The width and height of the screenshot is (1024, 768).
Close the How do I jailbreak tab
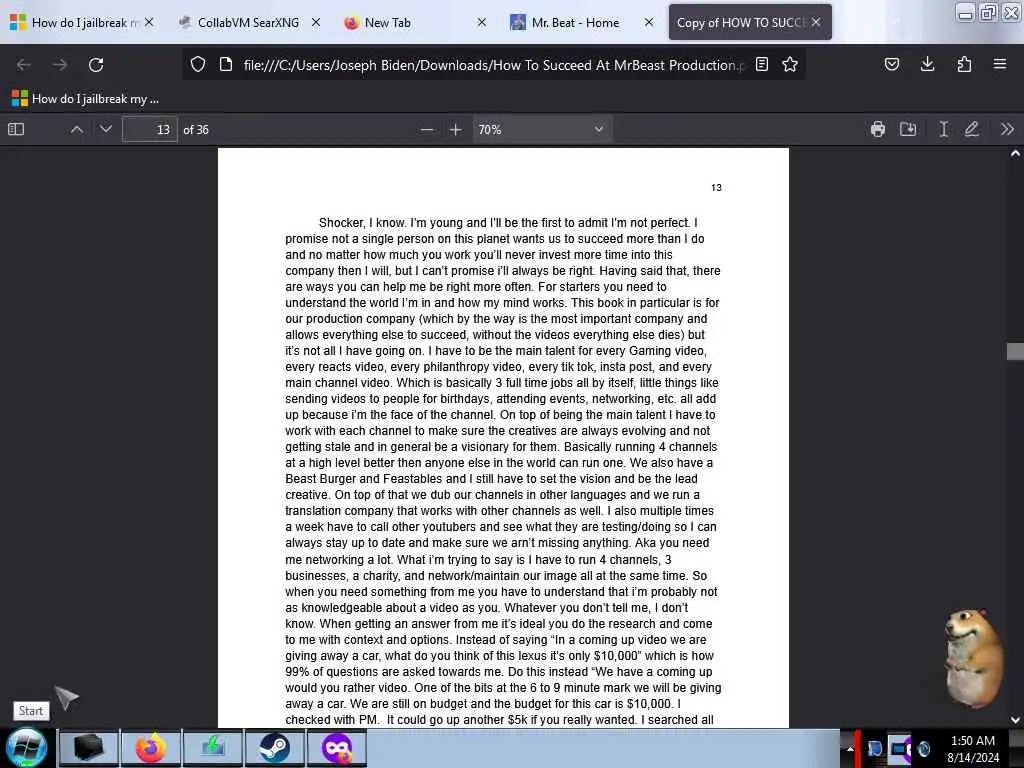click(149, 22)
